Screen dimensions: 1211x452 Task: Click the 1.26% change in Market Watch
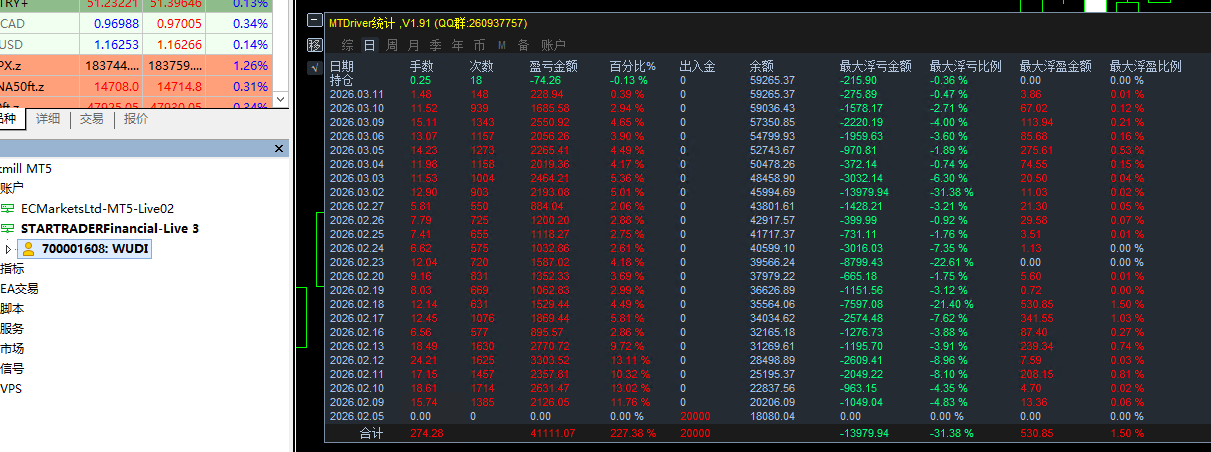point(248,66)
